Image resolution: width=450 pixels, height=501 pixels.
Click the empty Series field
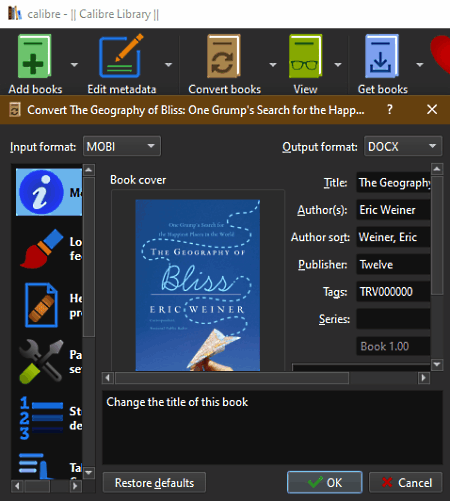(x=393, y=319)
